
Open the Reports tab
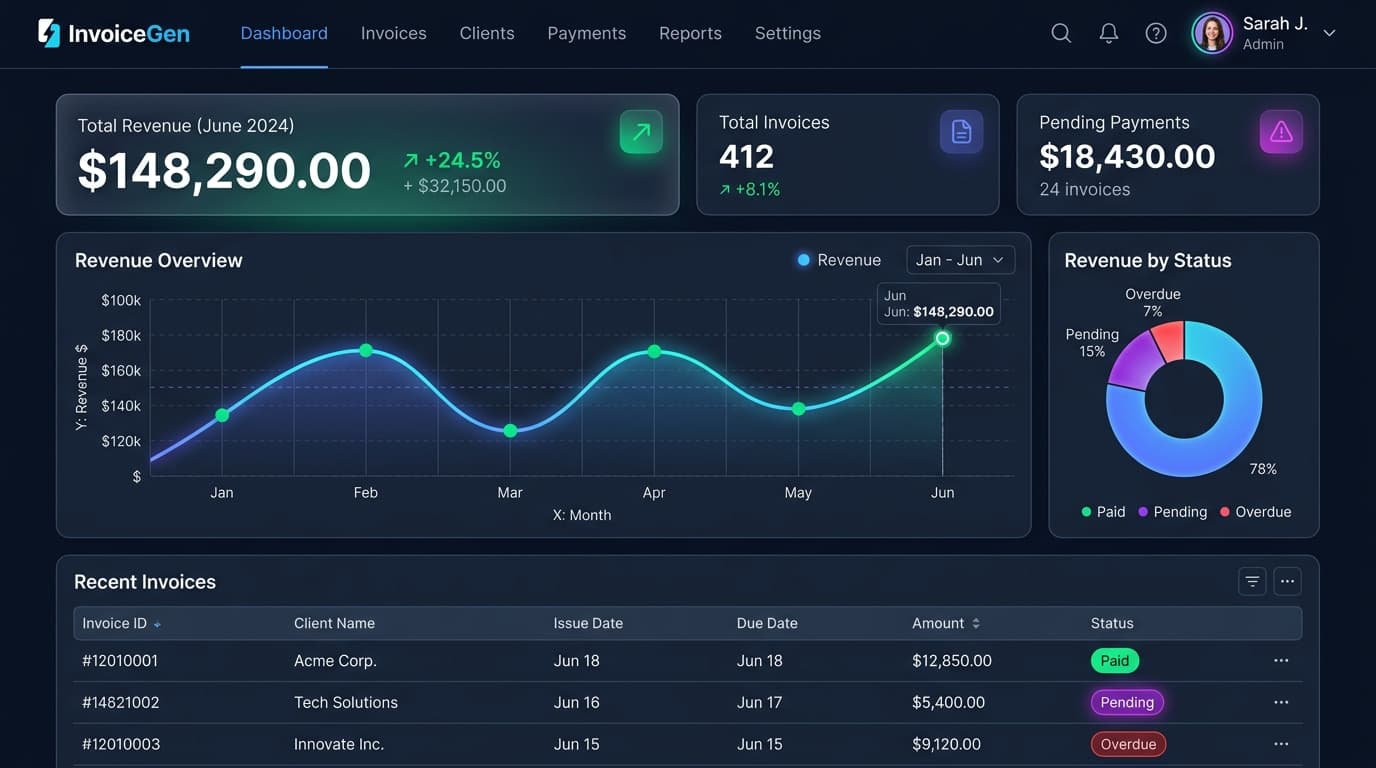[x=690, y=33]
